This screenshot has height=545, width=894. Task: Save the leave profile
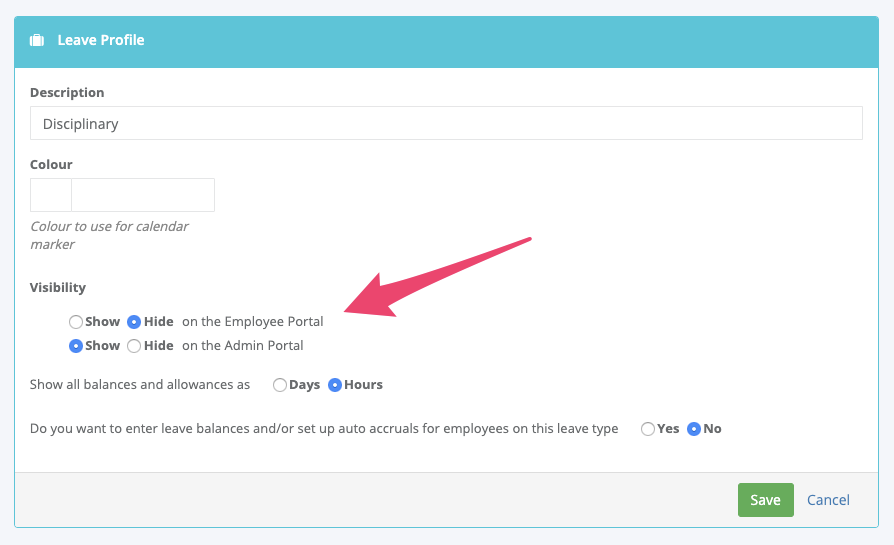click(x=766, y=500)
